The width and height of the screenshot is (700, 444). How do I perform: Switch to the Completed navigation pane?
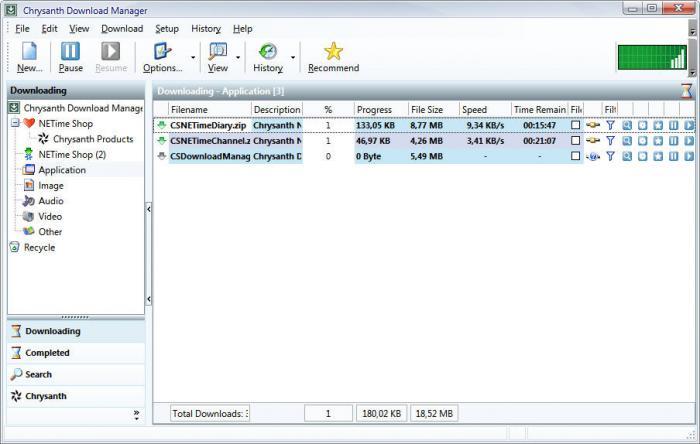click(x=76, y=353)
